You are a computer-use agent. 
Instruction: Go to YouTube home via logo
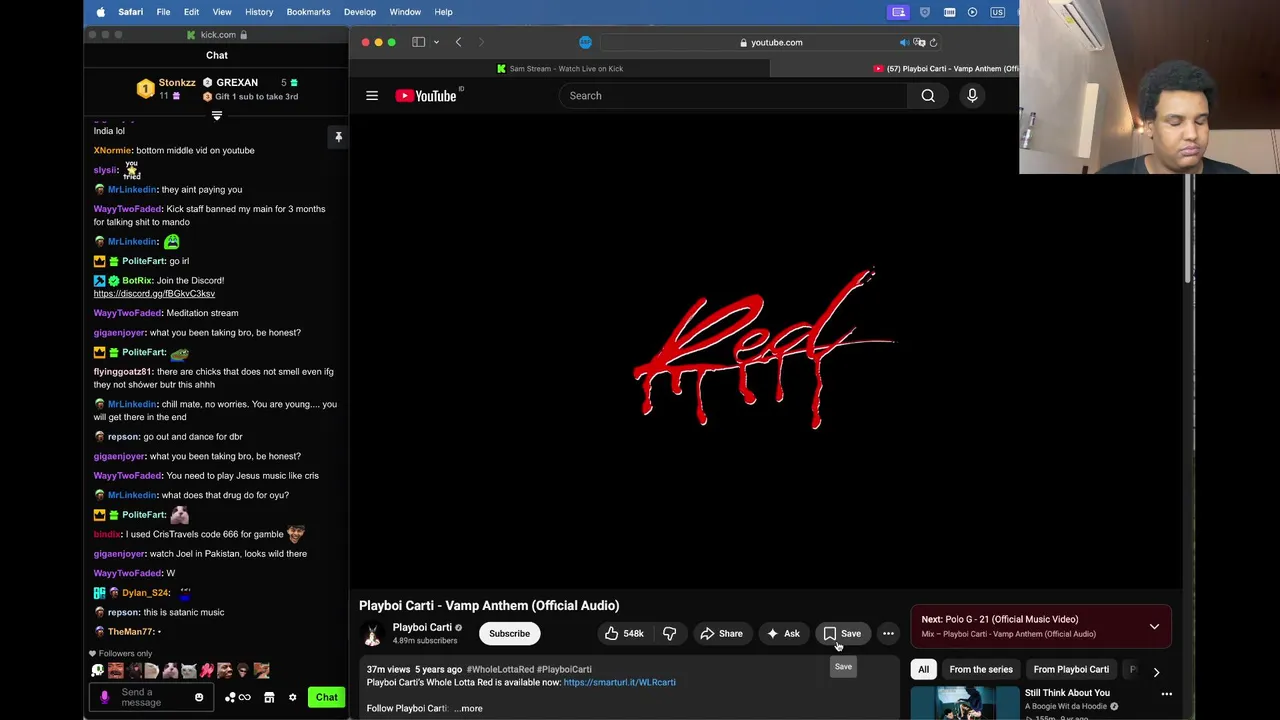pos(426,96)
